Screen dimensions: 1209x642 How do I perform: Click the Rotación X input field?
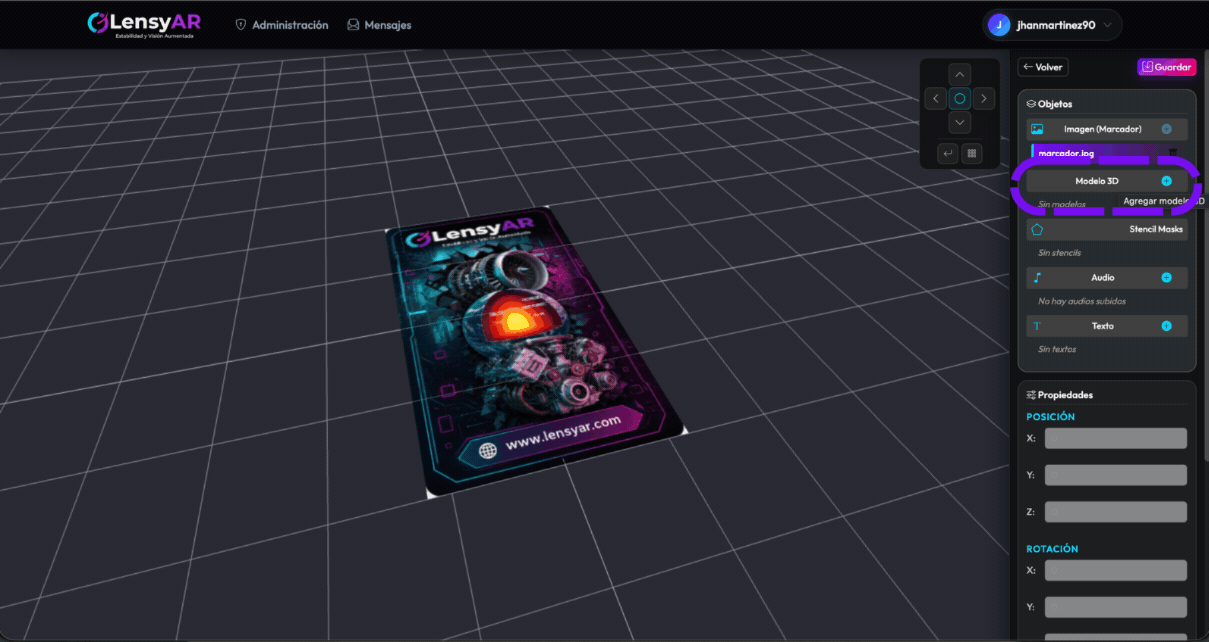pyautogui.click(x=1115, y=570)
